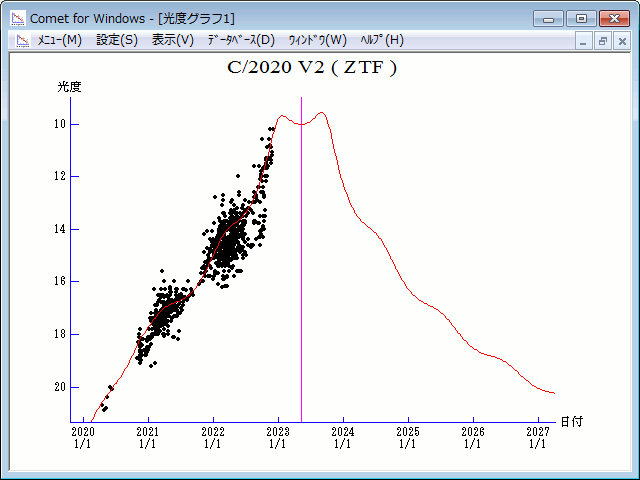This screenshot has width=640, height=480.
Task: Expand the 表示(V) view menu
Action: click(173, 40)
